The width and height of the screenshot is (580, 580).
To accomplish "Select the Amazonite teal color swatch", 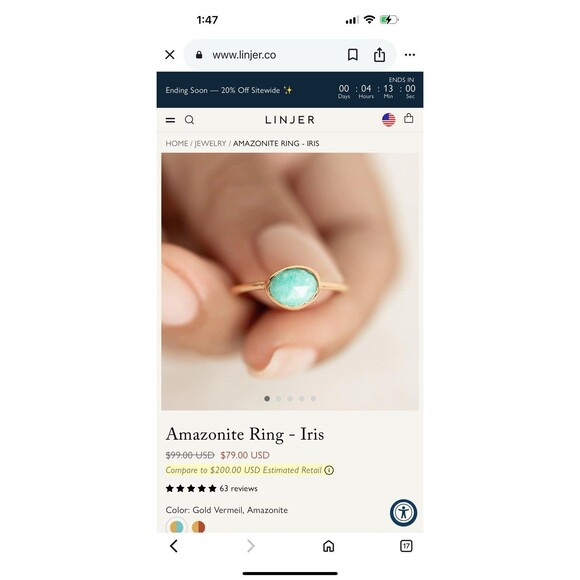I will pos(177,526).
